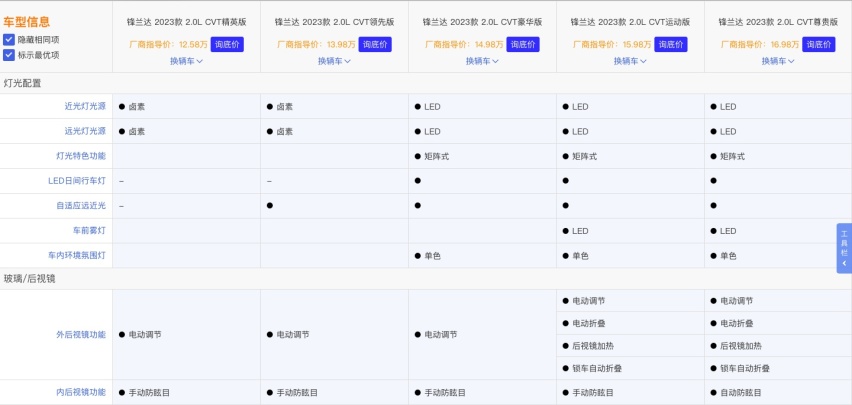
Task: Click the 灯光特色功能 row label
Action: point(81,156)
